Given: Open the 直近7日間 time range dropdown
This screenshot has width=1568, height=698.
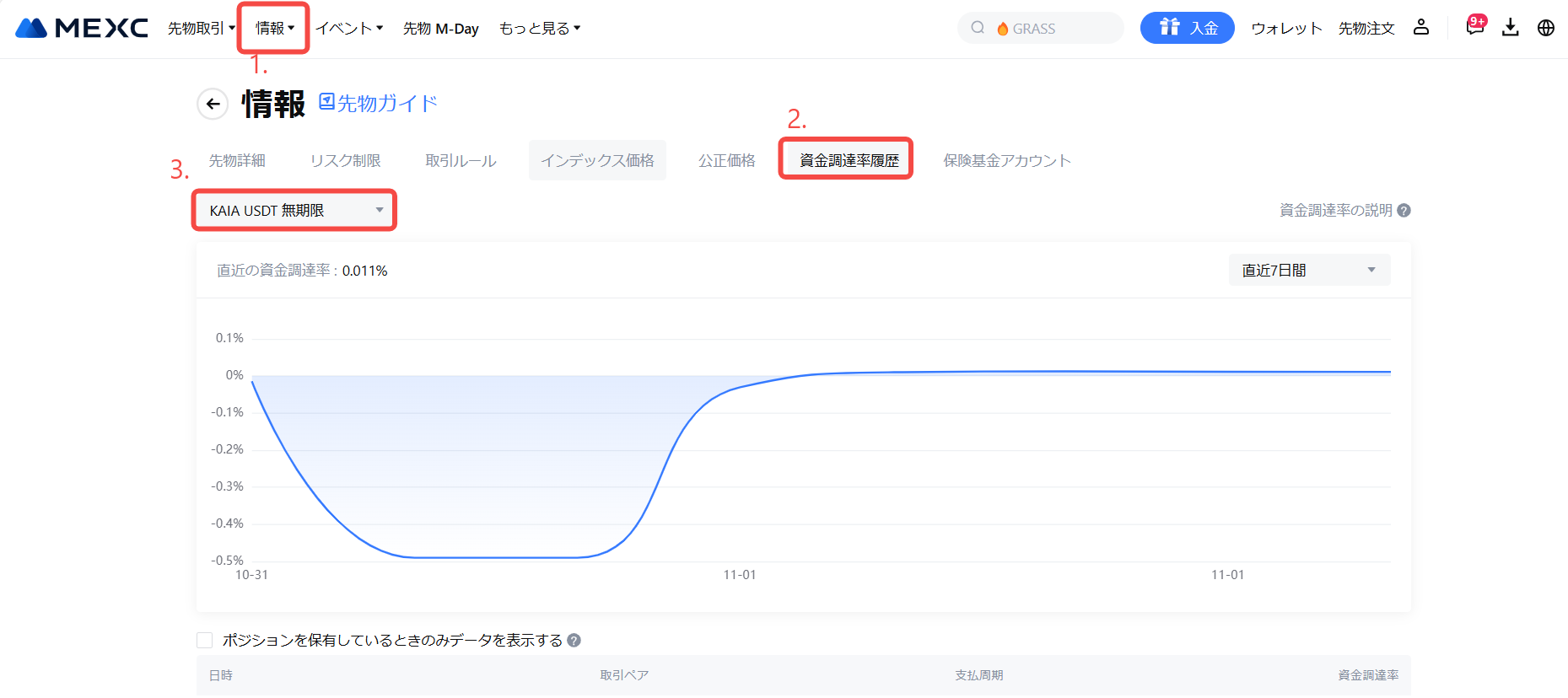Looking at the screenshot, I should pos(1308,271).
